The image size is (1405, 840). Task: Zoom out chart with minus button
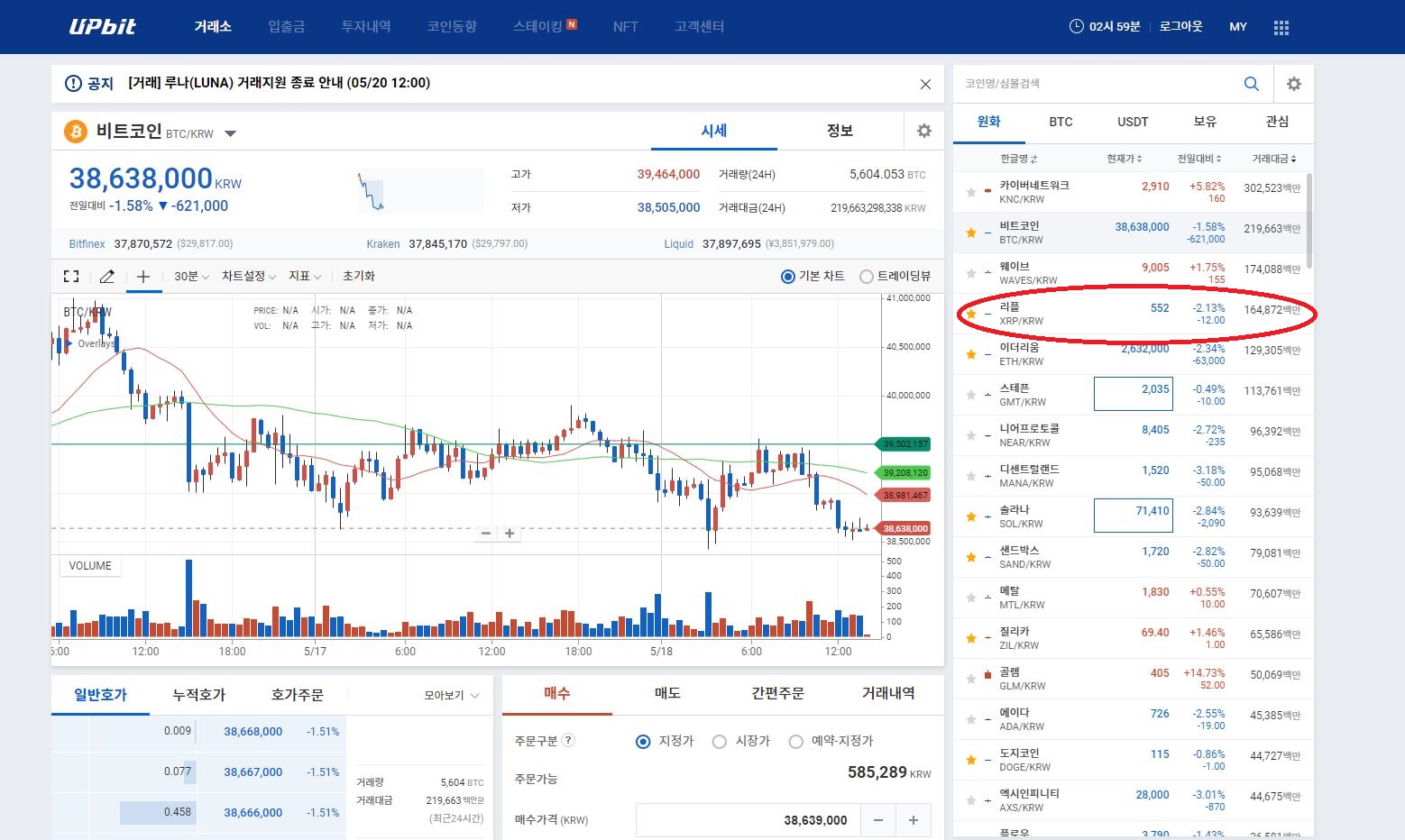pos(486,534)
